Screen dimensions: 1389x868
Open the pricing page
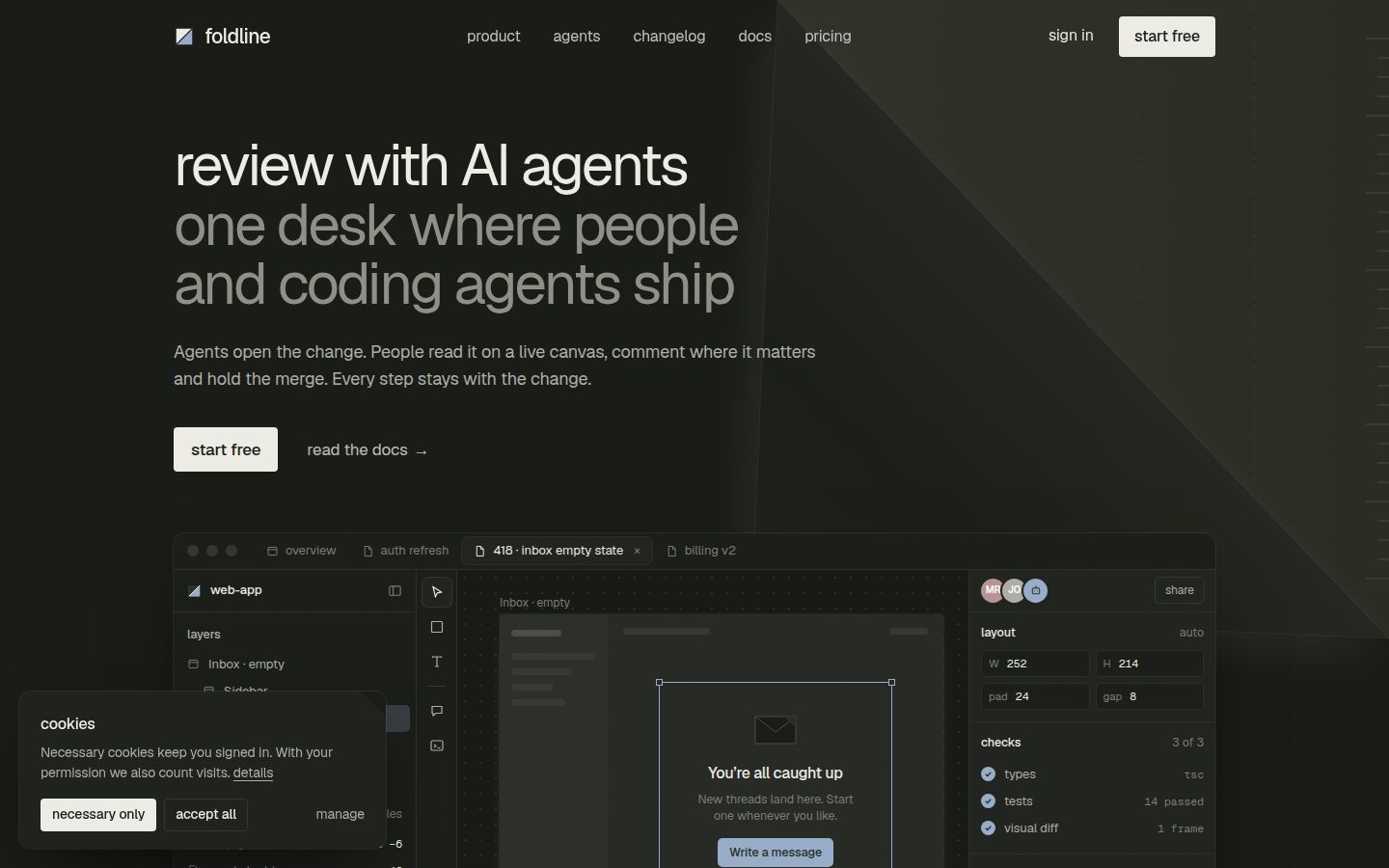(828, 37)
